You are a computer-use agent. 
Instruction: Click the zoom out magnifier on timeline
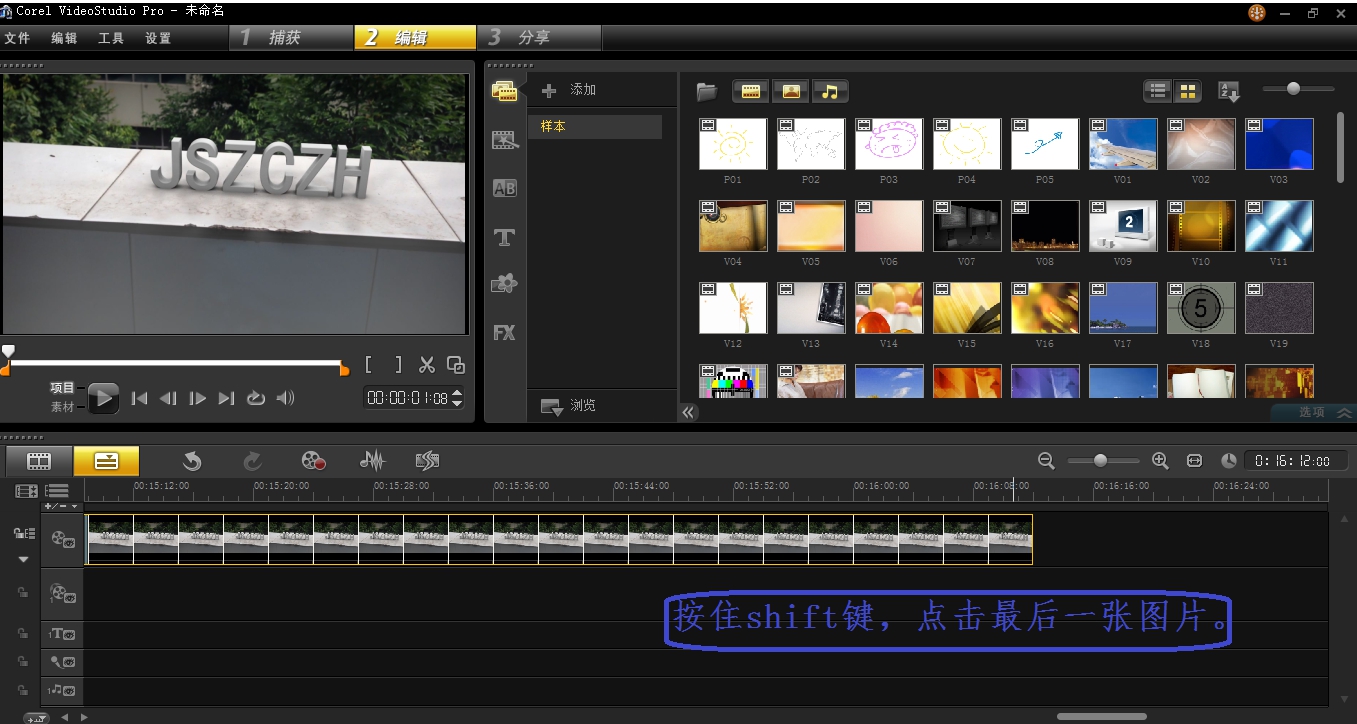(1046, 461)
